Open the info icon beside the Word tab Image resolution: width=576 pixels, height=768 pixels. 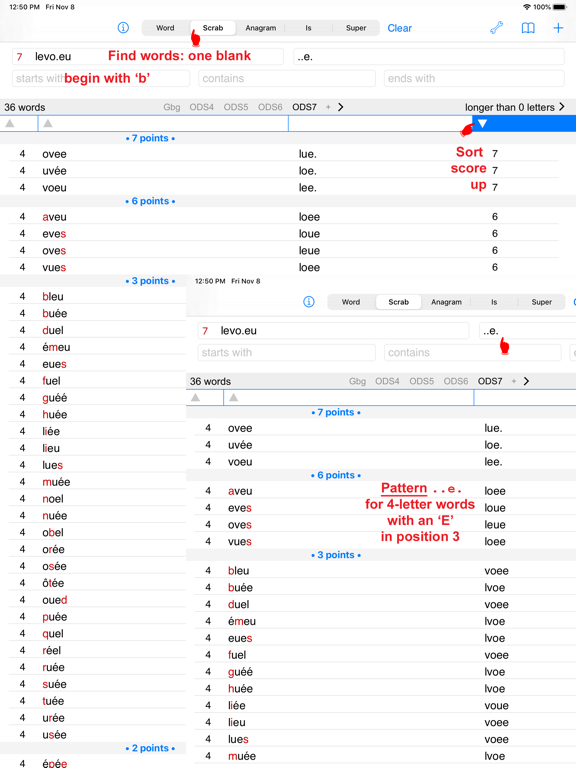click(x=123, y=28)
